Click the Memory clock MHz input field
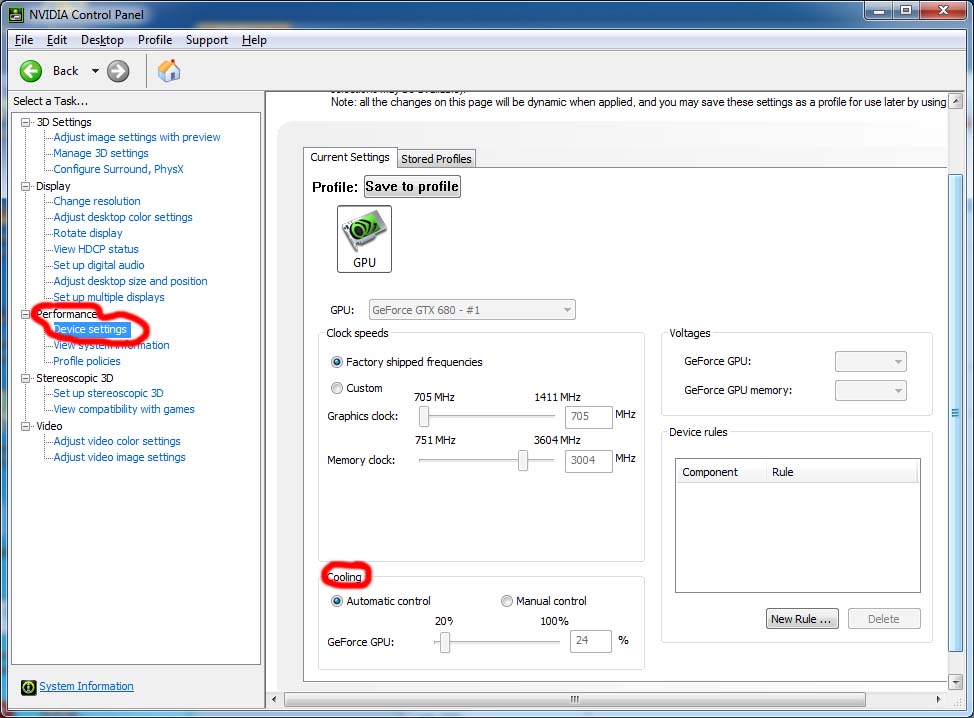Image resolution: width=974 pixels, height=718 pixels. pyautogui.click(x=588, y=460)
